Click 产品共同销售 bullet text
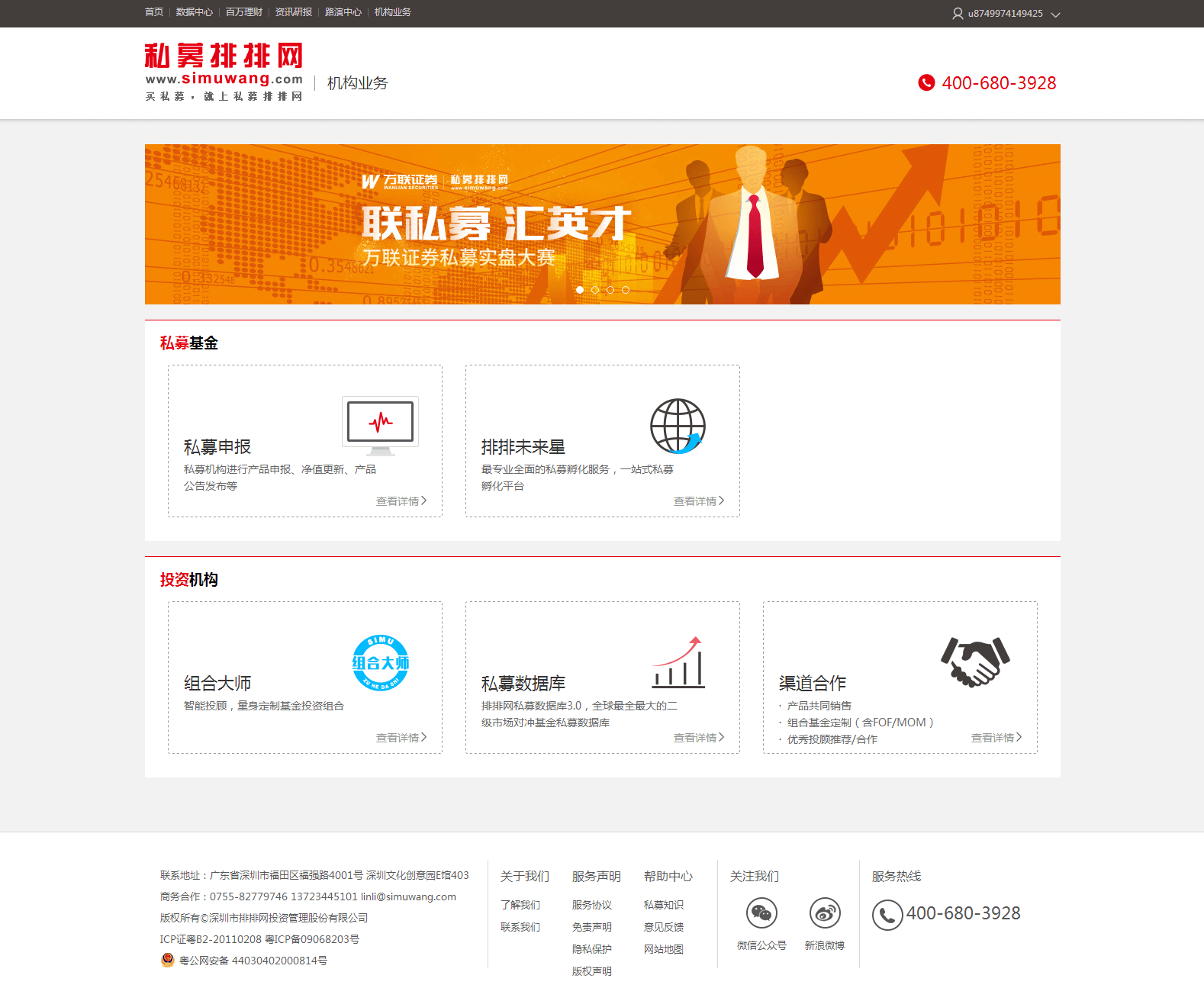Image resolution: width=1204 pixels, height=1001 pixels. tap(819, 706)
